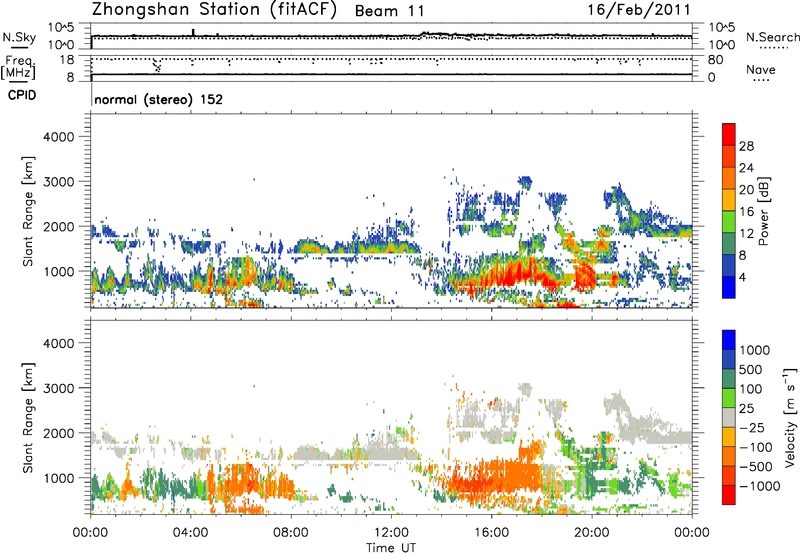This screenshot has width=800, height=554.
Task: Click the Power [dB] colorbar title
Action: (763, 211)
